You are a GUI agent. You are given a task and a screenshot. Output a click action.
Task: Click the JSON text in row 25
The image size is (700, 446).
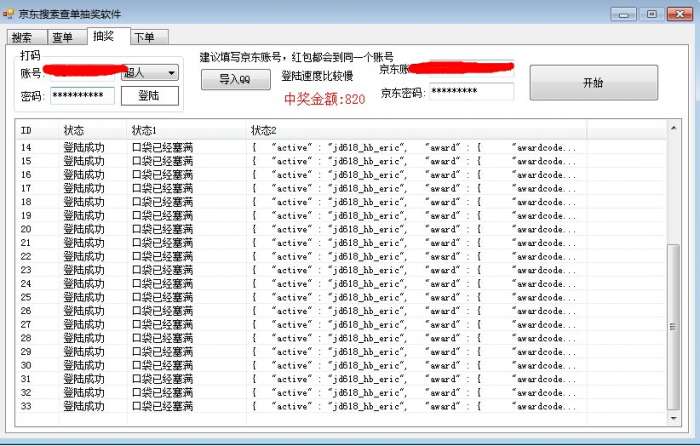click(414, 297)
